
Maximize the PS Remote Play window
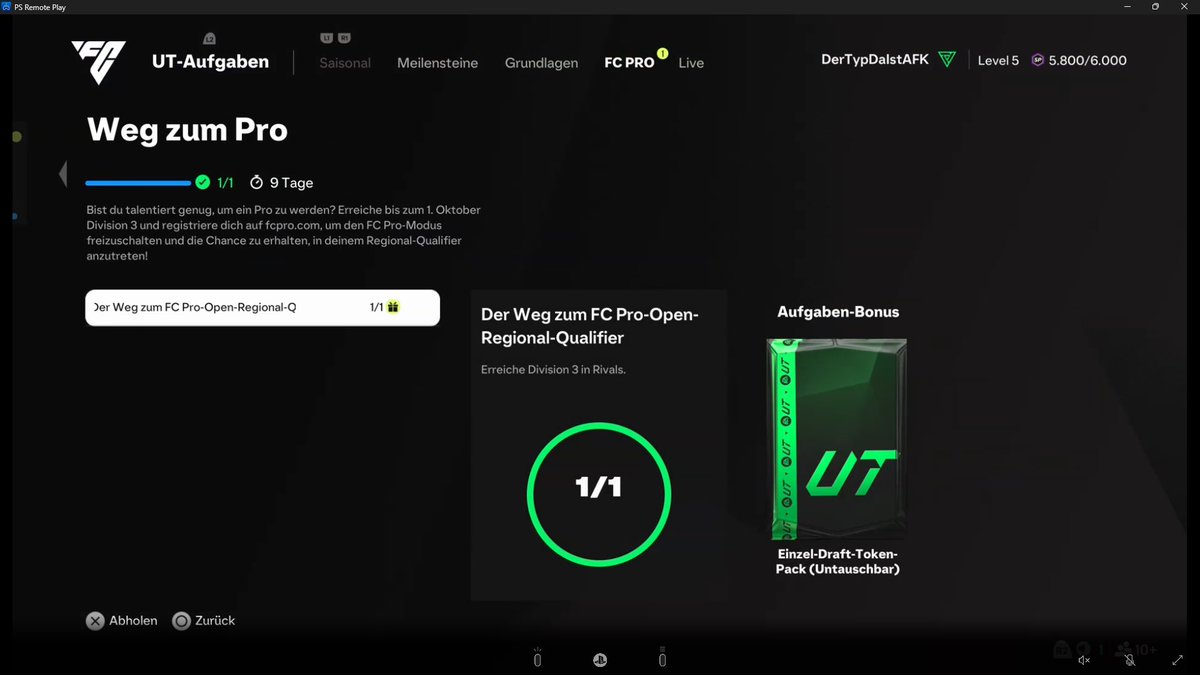(x=1155, y=6)
